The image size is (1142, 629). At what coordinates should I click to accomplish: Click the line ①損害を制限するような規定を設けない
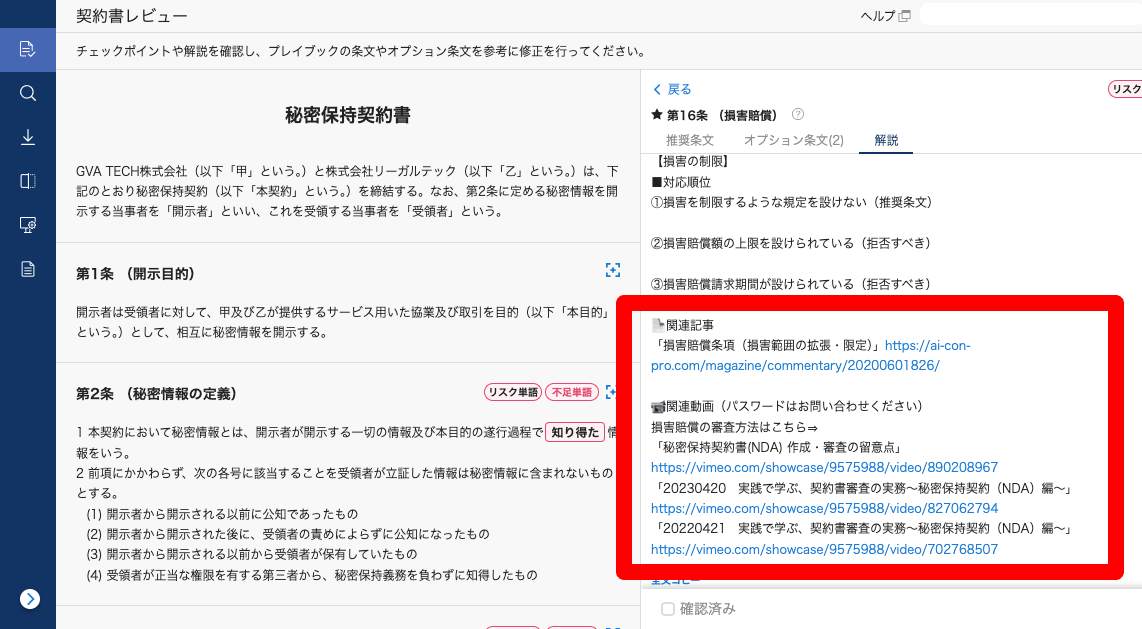792,202
